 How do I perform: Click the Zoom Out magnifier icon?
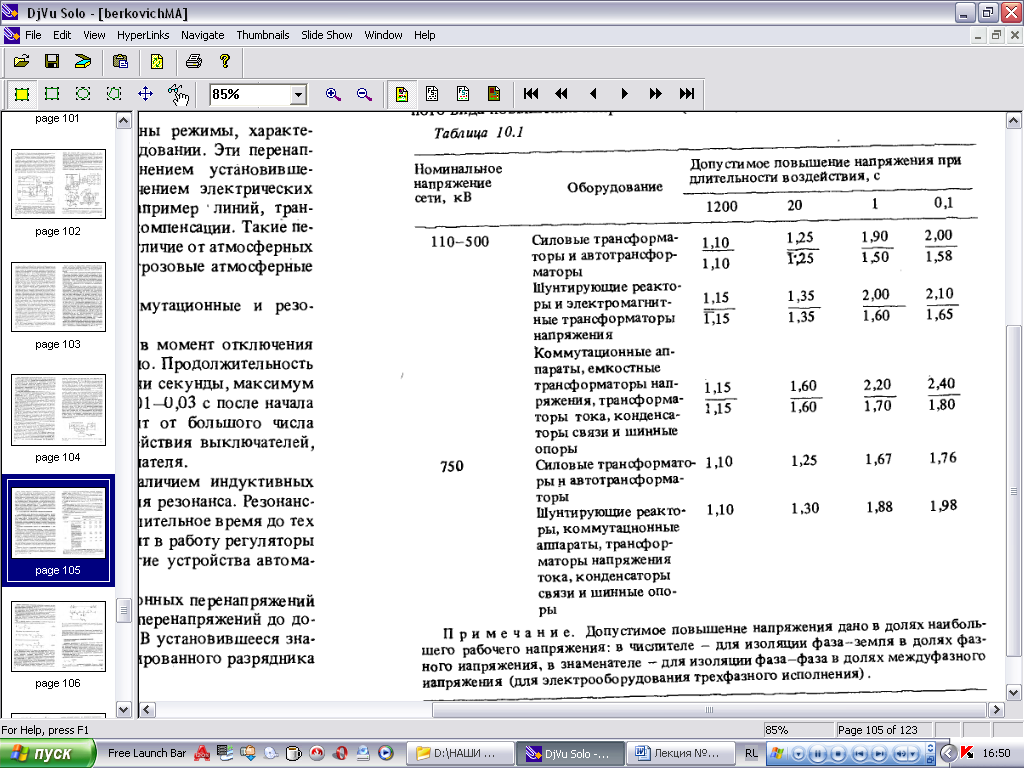[x=364, y=94]
